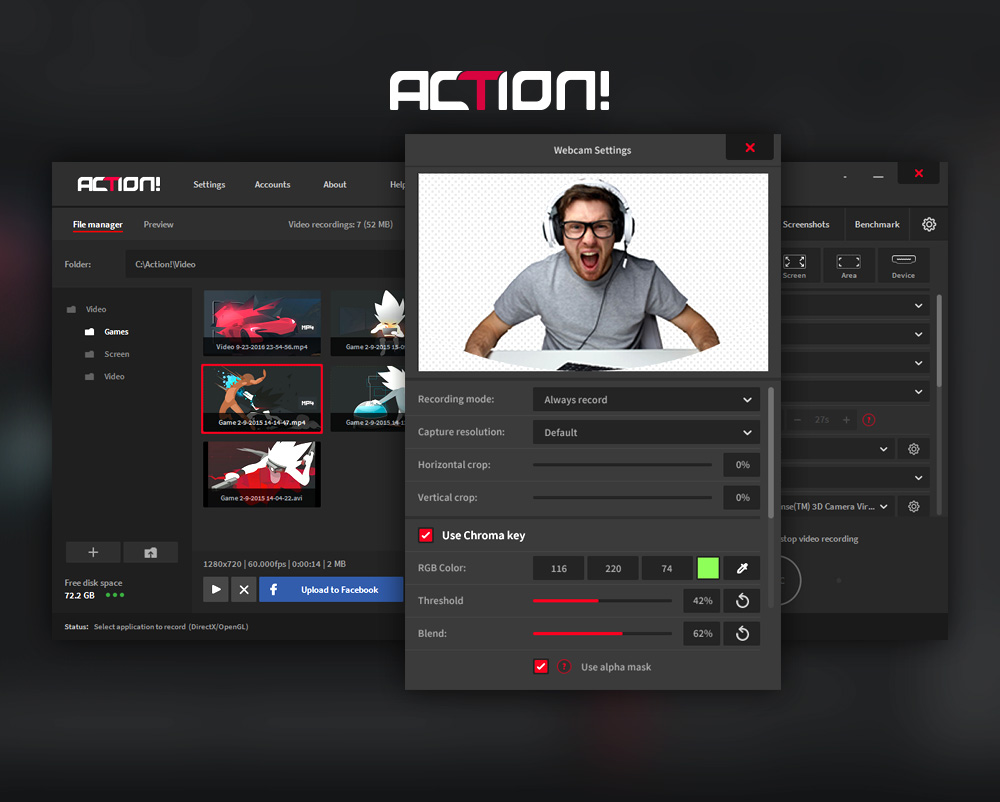1000x802 pixels.
Task: Uncheck the Use Chroma key option
Action: pos(425,534)
